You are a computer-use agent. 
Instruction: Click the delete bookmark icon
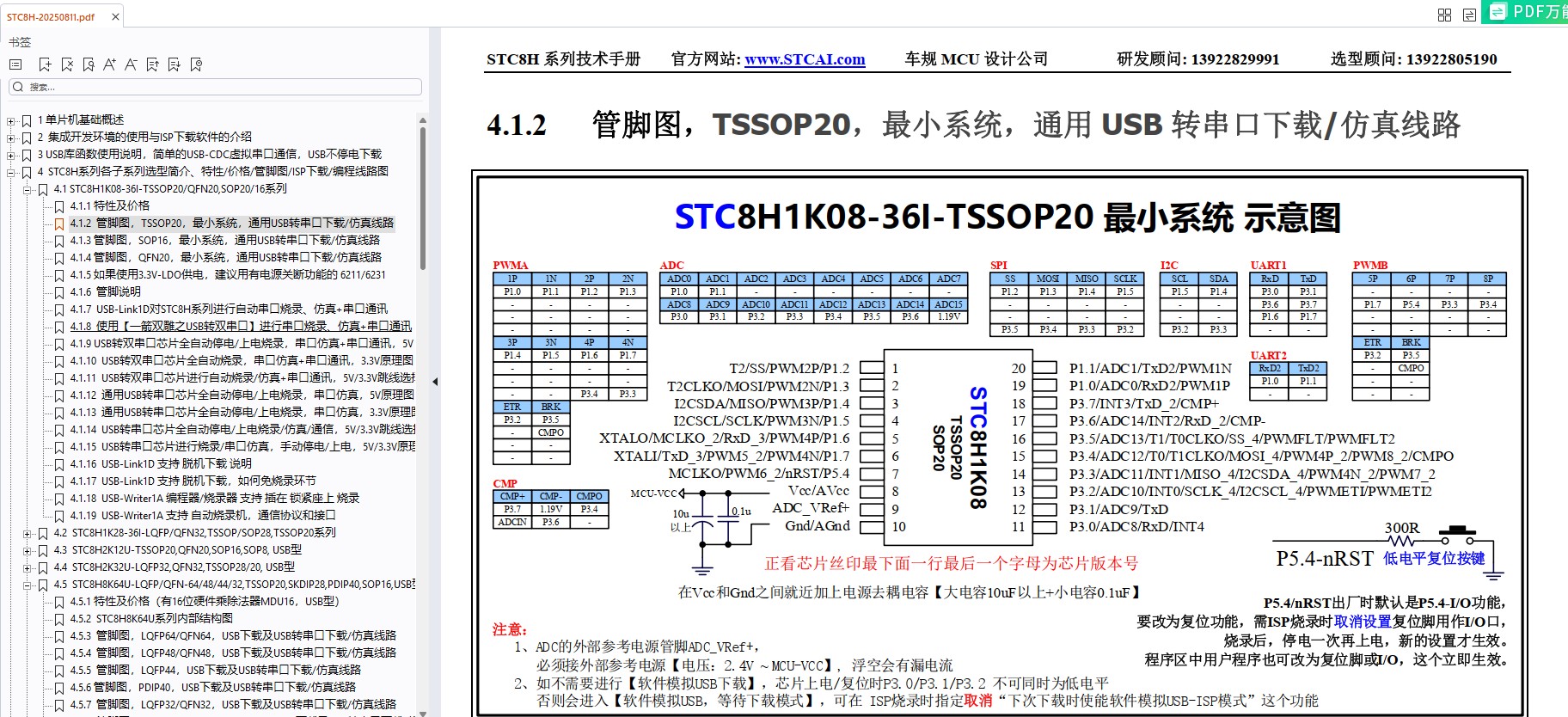[67, 64]
